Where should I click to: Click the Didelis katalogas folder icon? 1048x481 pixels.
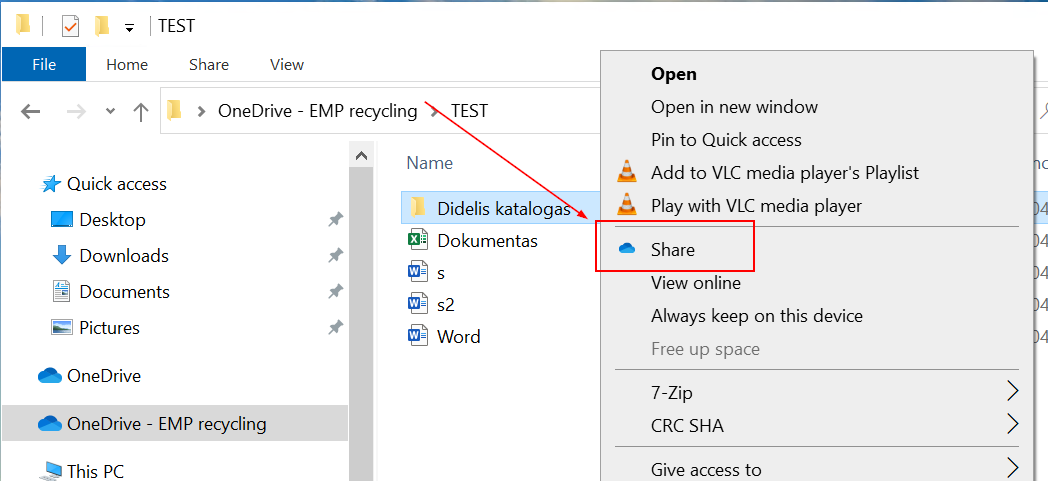(418, 208)
